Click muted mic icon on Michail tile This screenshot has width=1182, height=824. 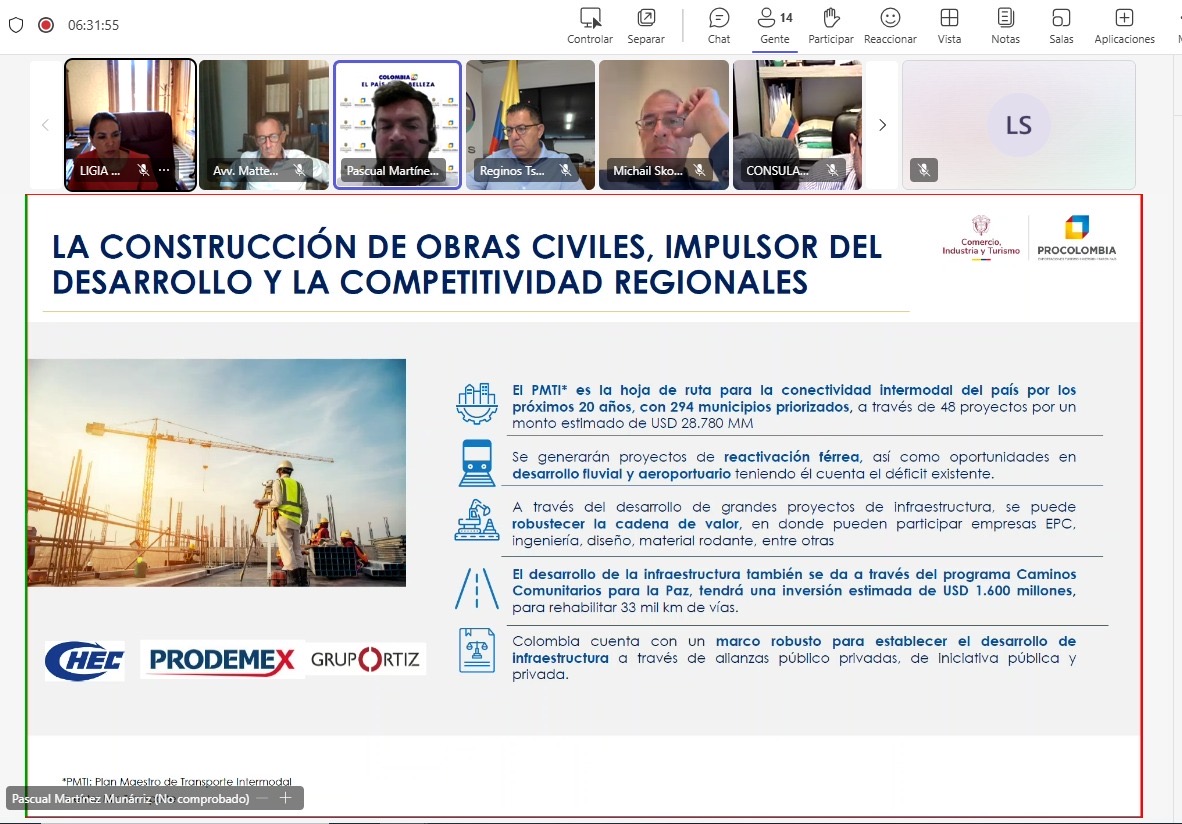(x=699, y=170)
